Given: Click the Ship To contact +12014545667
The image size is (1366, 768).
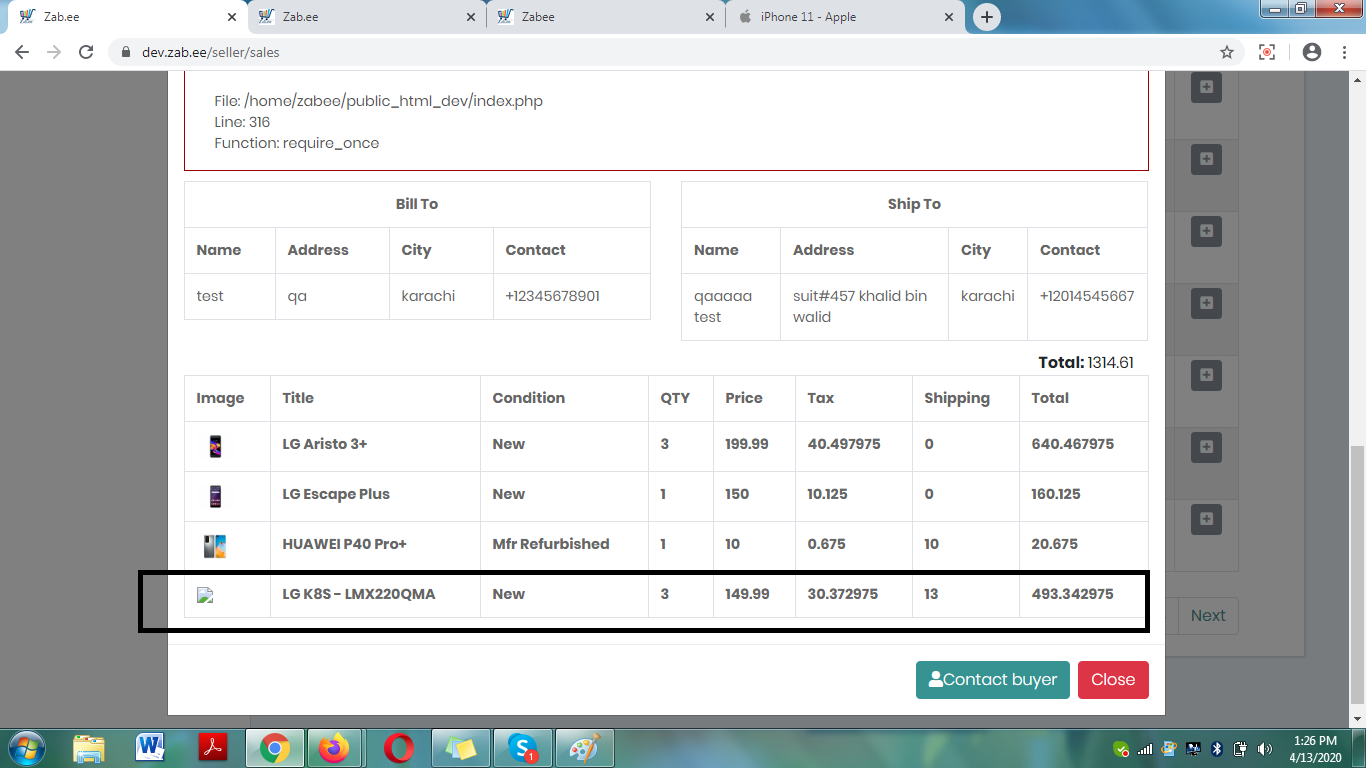Looking at the screenshot, I should click(x=1087, y=296).
